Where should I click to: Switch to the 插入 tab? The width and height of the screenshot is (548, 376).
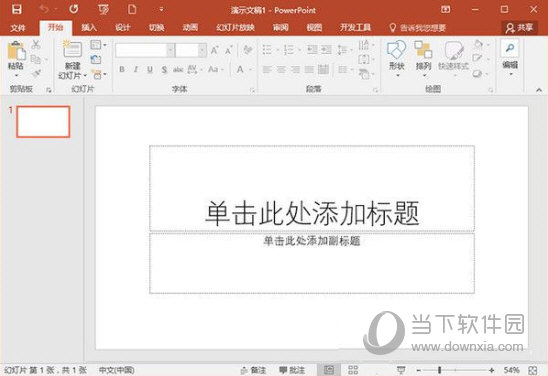coord(89,28)
